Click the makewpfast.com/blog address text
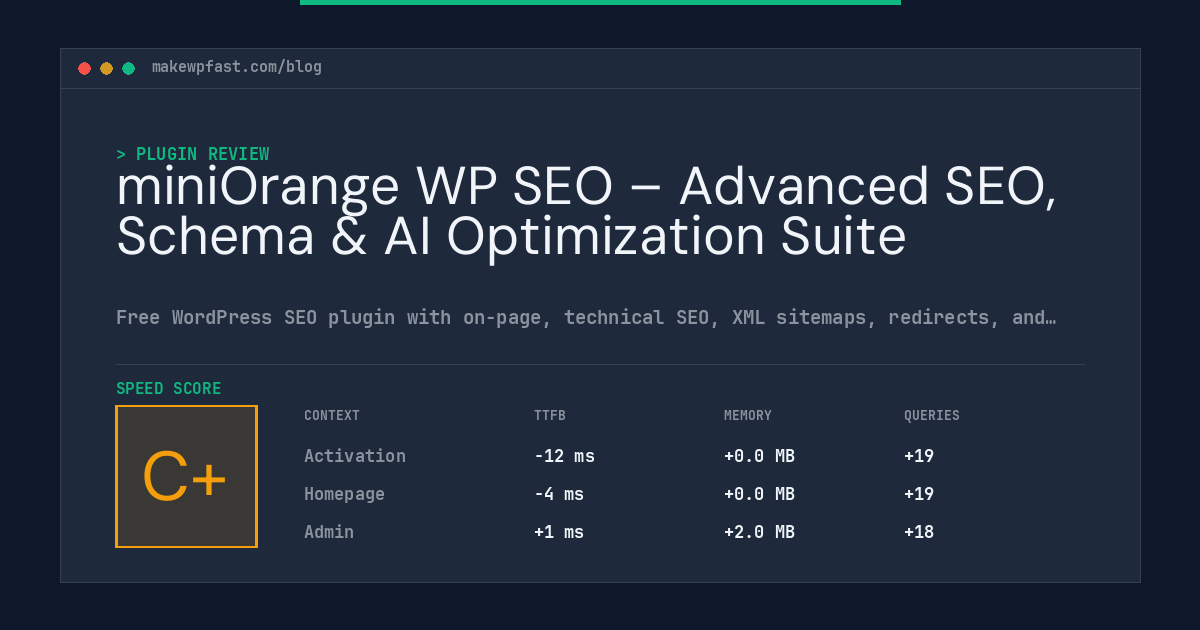Image resolution: width=1200 pixels, height=630 pixels. (x=237, y=67)
